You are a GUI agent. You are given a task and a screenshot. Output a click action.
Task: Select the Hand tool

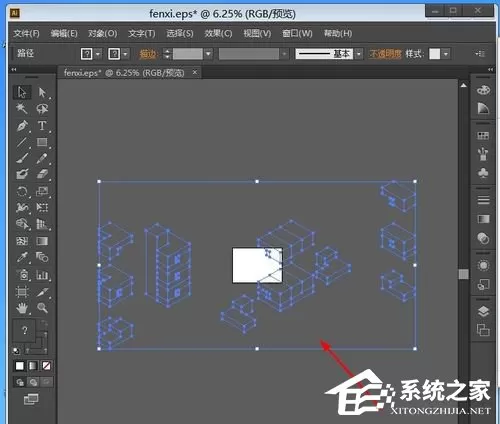pyautogui.click(x=22, y=307)
